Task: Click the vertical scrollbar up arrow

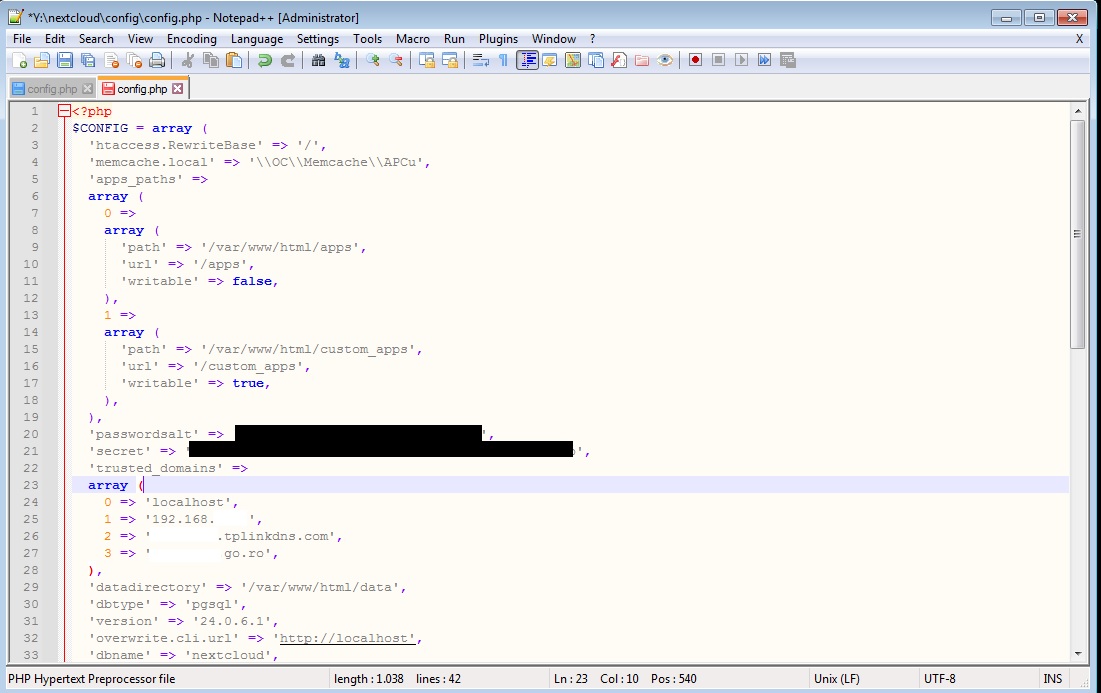Action: [1078, 111]
